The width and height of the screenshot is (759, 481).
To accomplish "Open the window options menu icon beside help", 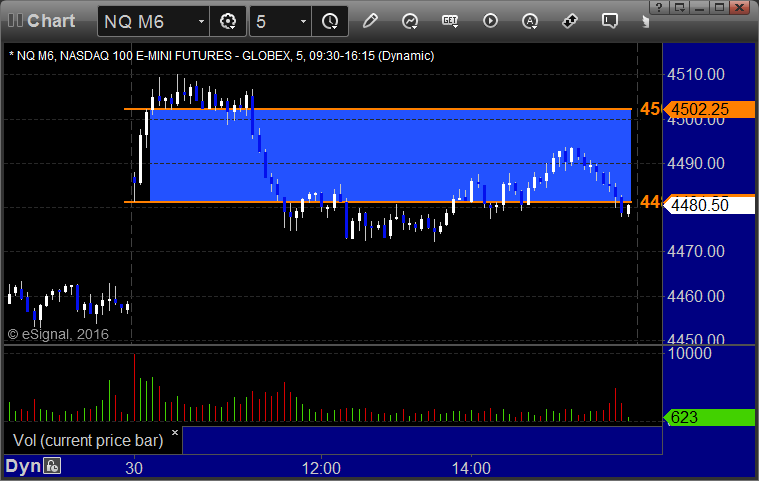I will tap(680, 7).
